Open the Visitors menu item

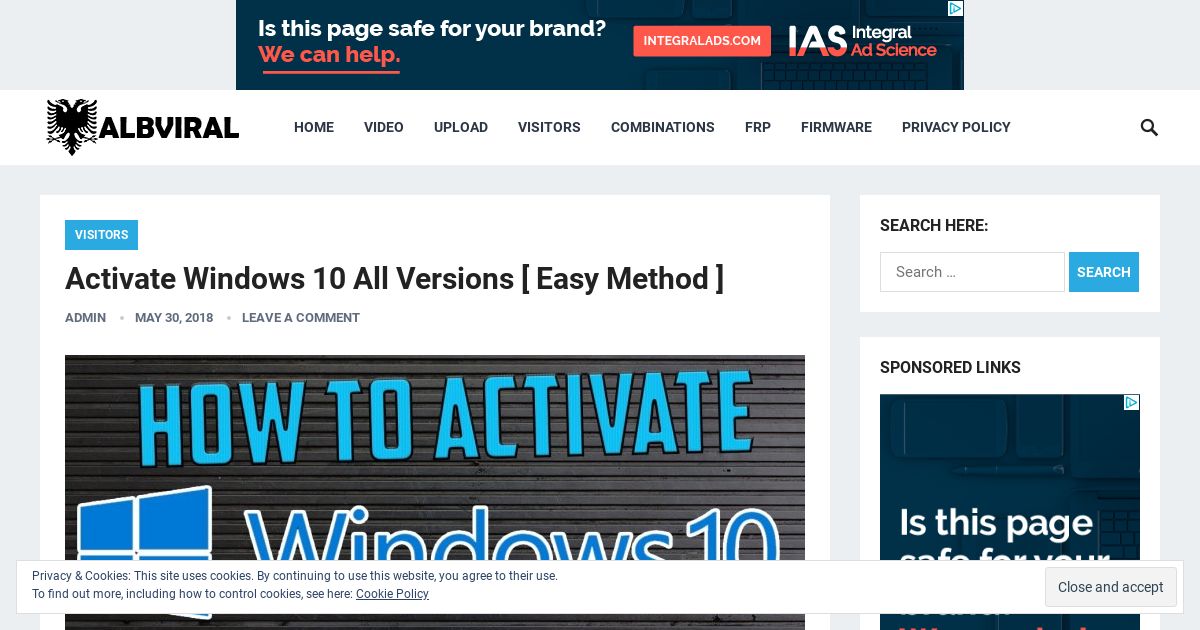(549, 127)
